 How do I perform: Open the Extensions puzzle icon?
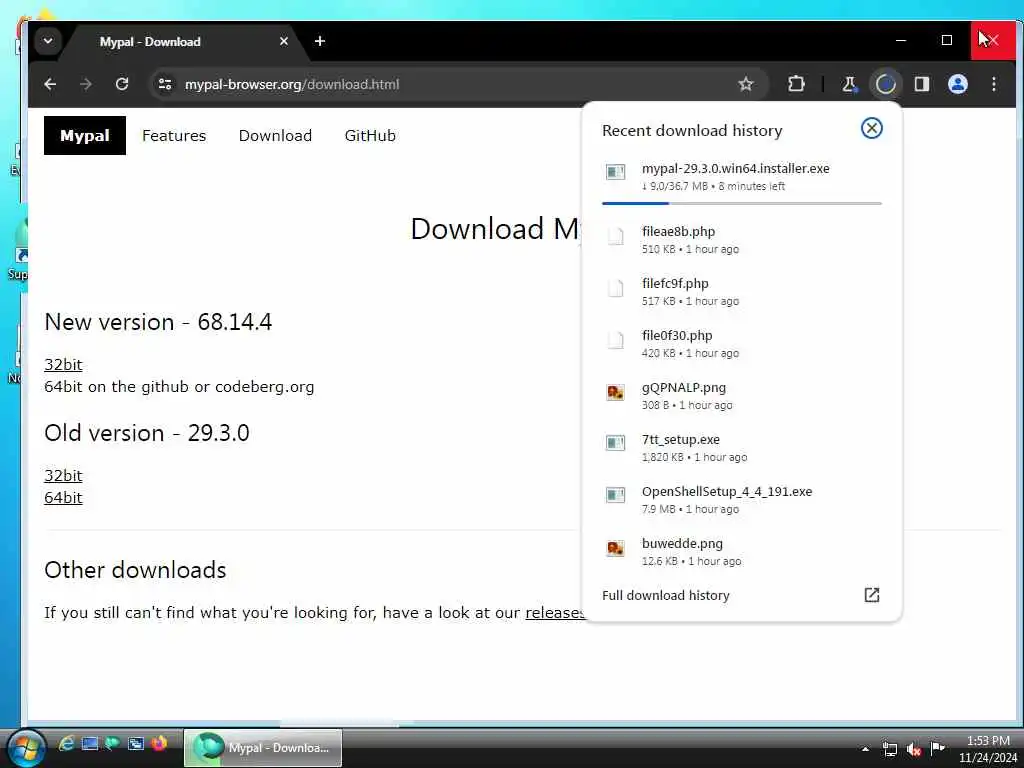coord(796,84)
